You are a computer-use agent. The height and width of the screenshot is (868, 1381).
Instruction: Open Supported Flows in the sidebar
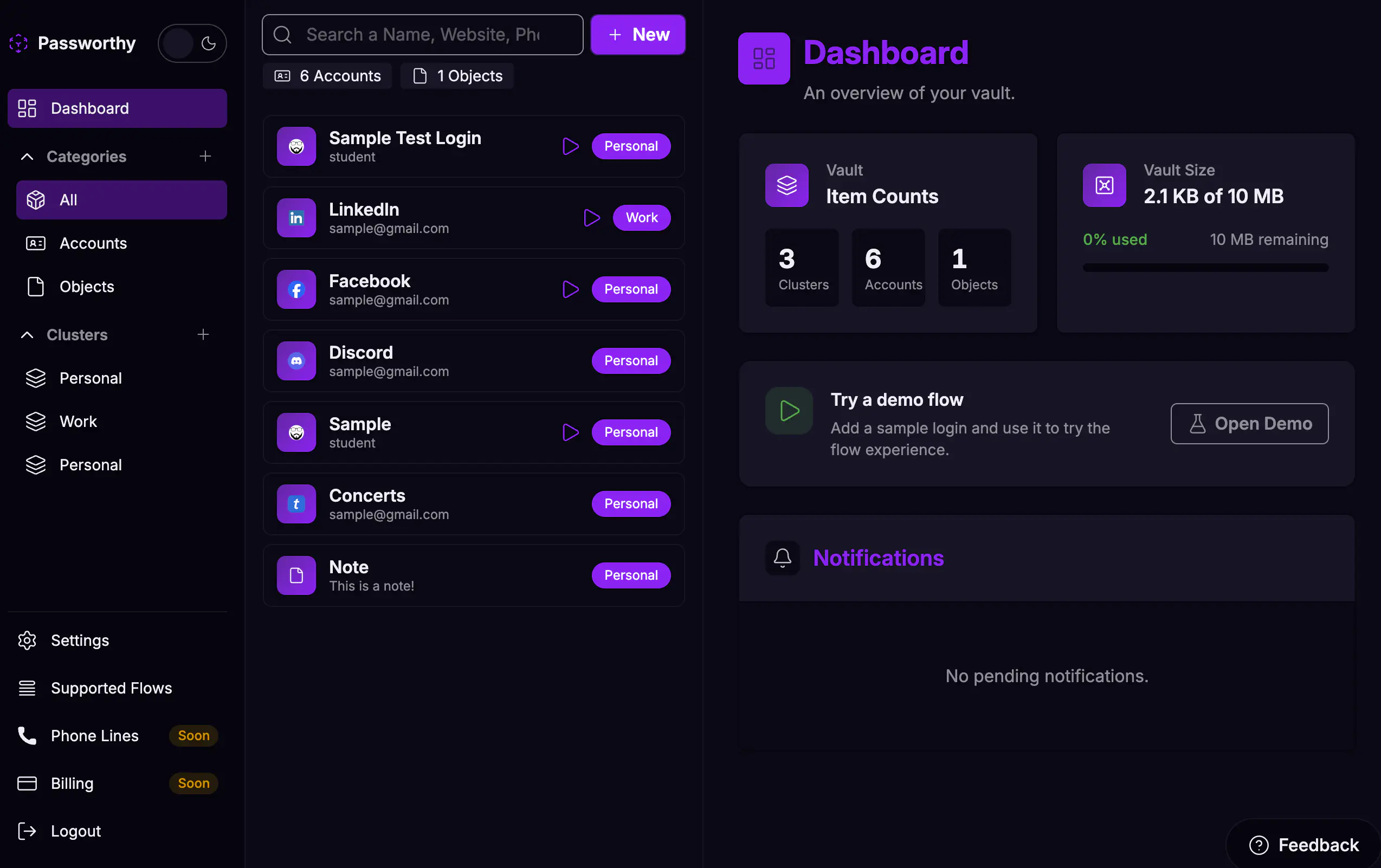[117, 688]
